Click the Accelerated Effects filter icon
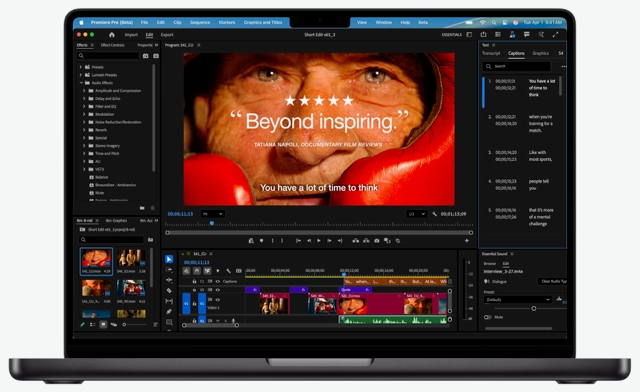Viewport: 640px width, 392px height. pyautogui.click(x=146, y=56)
